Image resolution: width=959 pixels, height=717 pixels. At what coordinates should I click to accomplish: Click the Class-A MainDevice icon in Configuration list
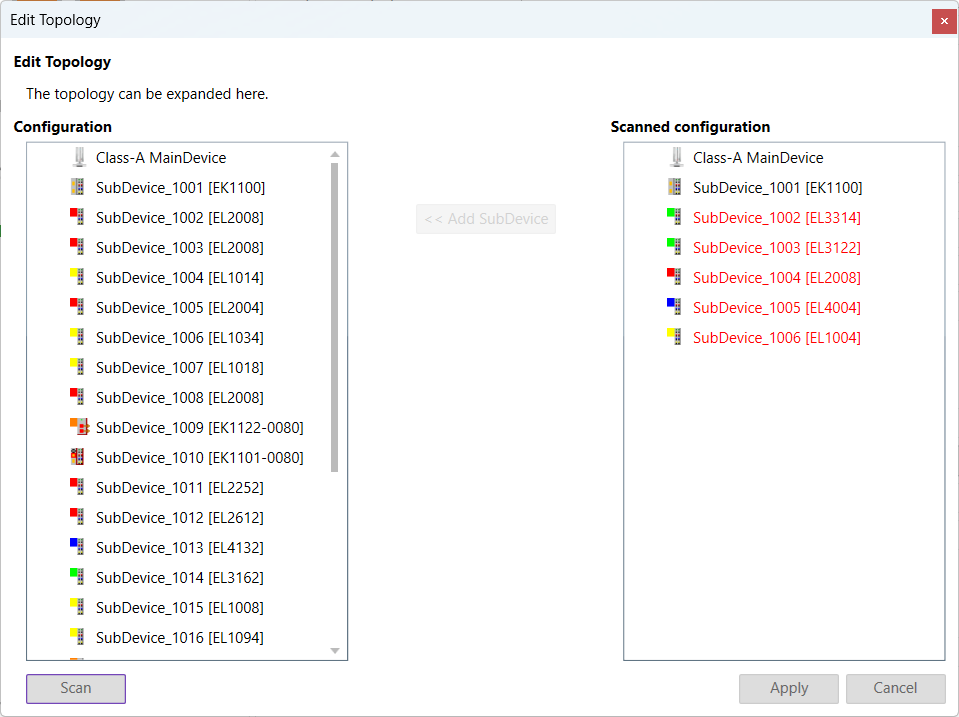pyautogui.click(x=79, y=158)
